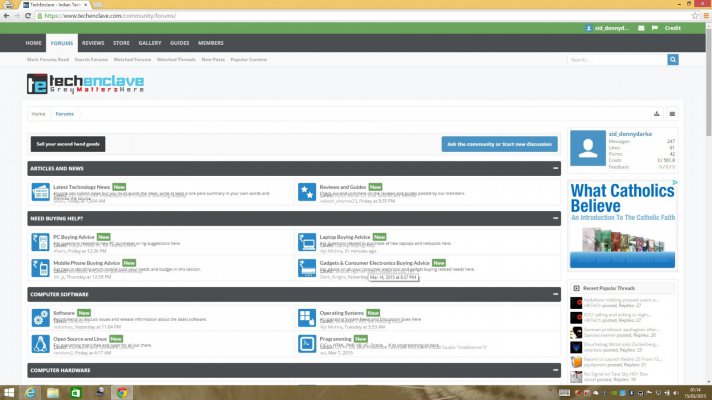This screenshot has width=712, height=400.
Task: Click the Home breadcrumb link
Action: tap(38, 114)
